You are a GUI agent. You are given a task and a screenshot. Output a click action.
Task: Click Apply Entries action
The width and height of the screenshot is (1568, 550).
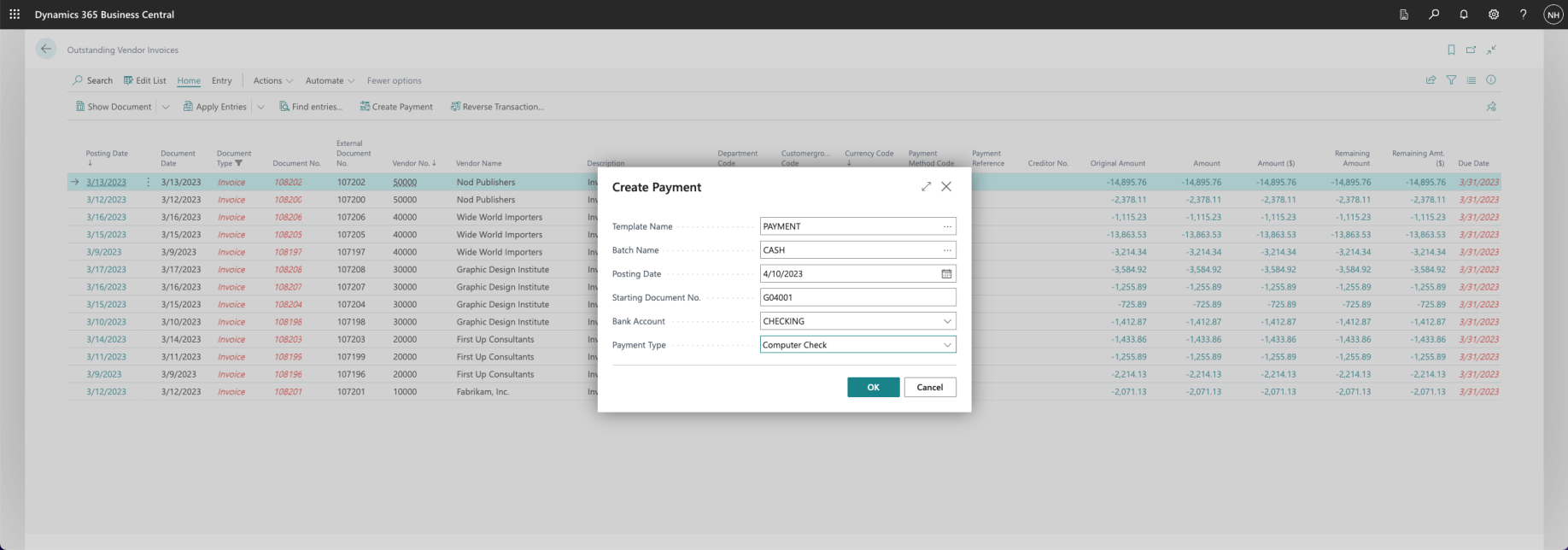click(215, 107)
